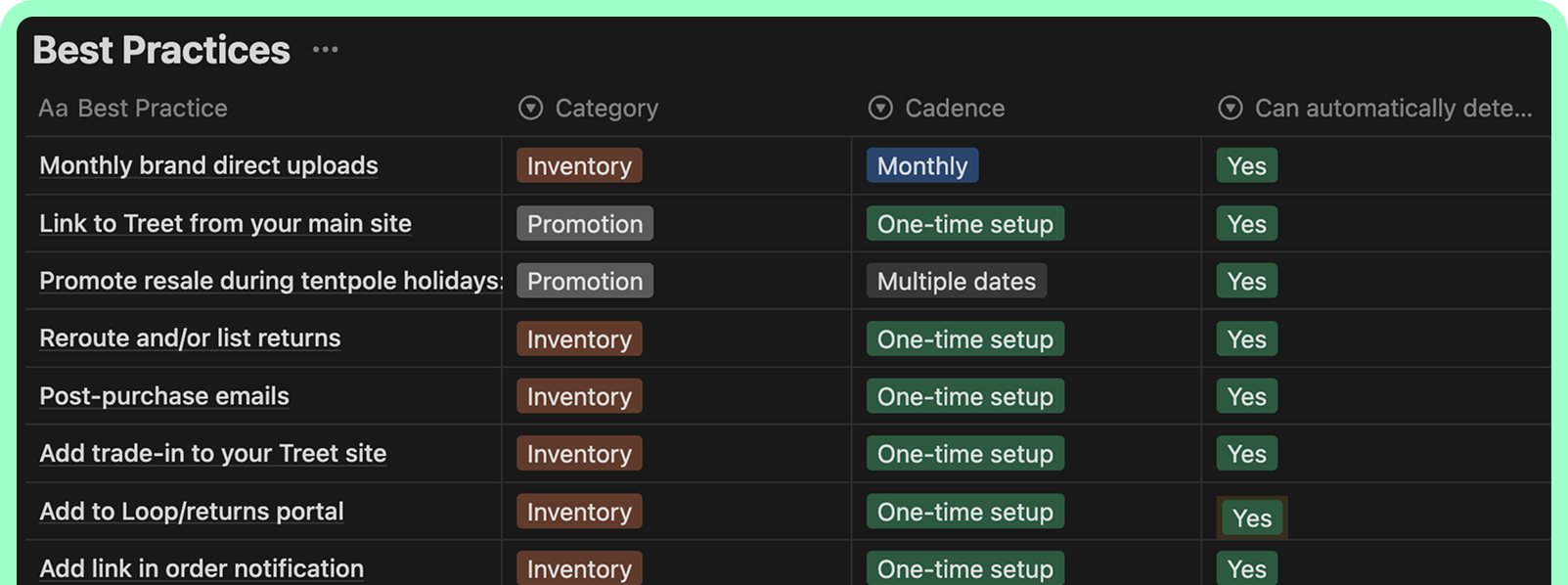The height and width of the screenshot is (585, 1568).
Task: Select Inventory tag for Add trade-in row
Action: (579, 453)
